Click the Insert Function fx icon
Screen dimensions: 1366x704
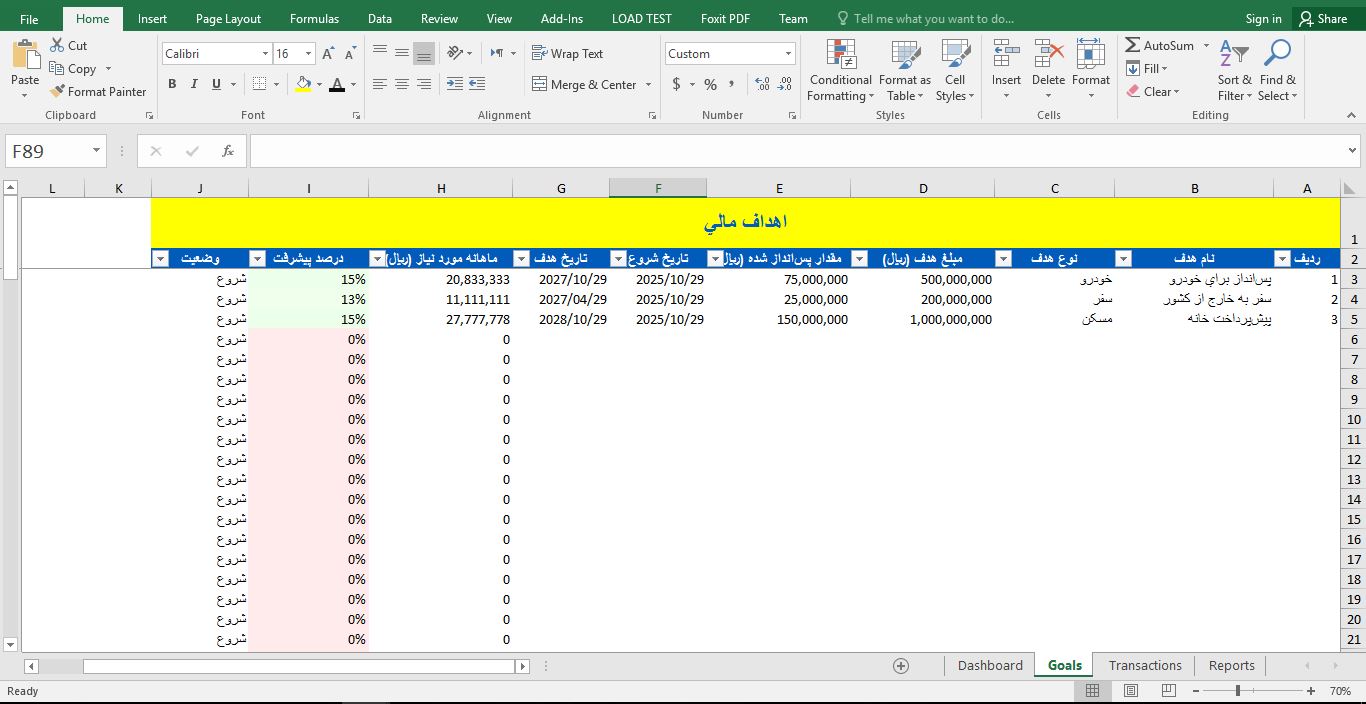click(x=228, y=151)
